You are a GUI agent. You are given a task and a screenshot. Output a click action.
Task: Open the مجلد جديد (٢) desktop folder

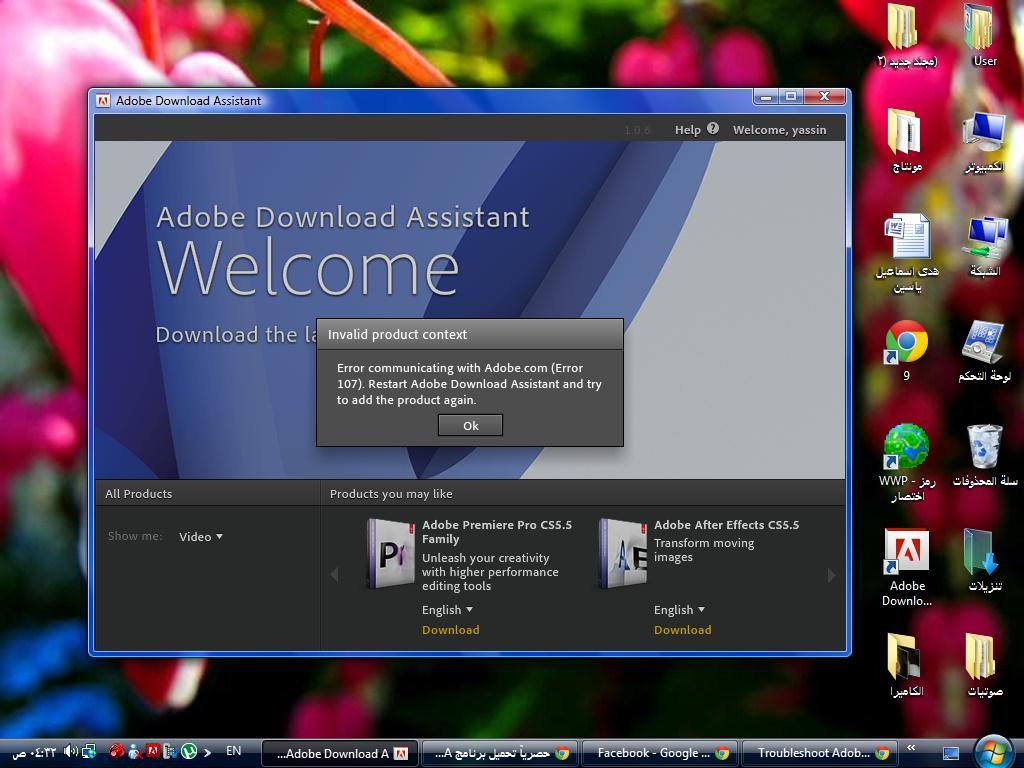[906, 36]
